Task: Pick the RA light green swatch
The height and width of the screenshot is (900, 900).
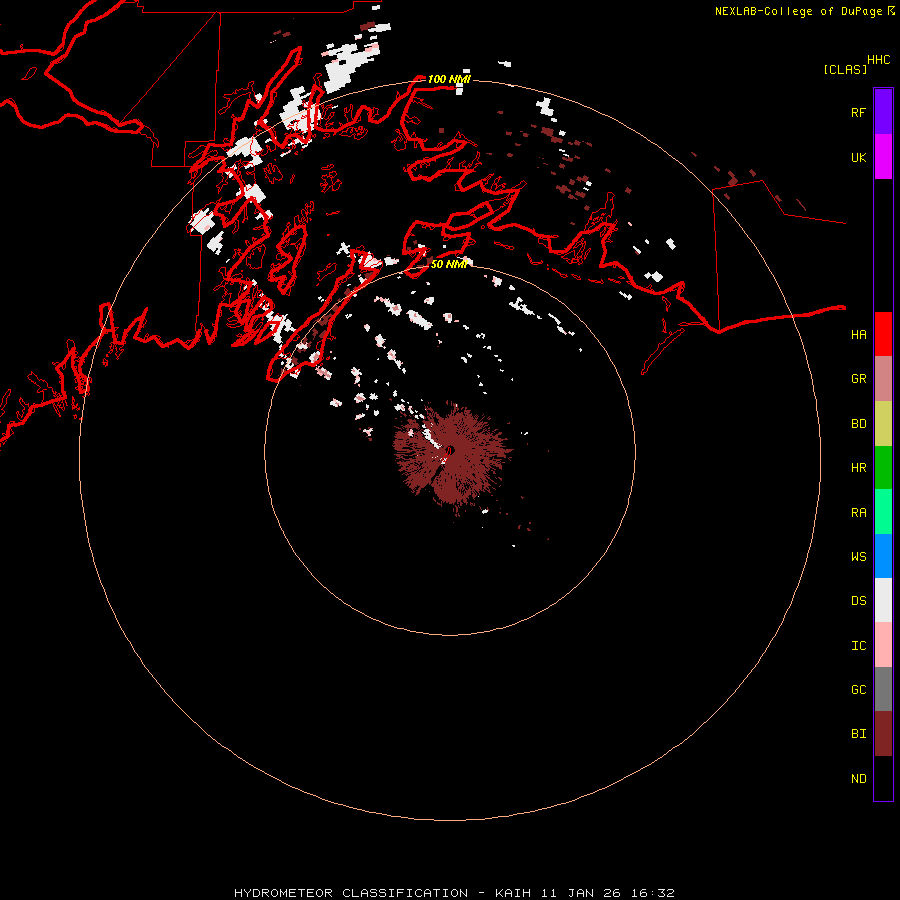Action: 883,512
